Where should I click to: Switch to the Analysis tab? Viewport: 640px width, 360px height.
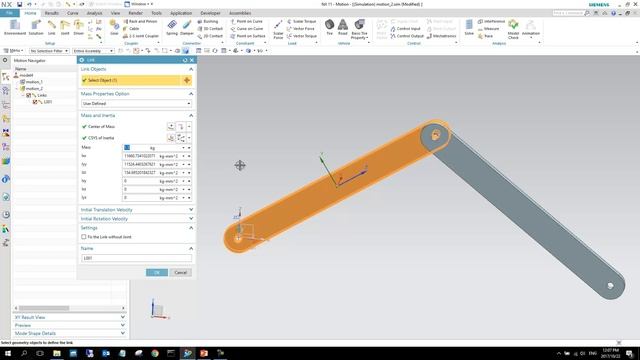pos(94,13)
